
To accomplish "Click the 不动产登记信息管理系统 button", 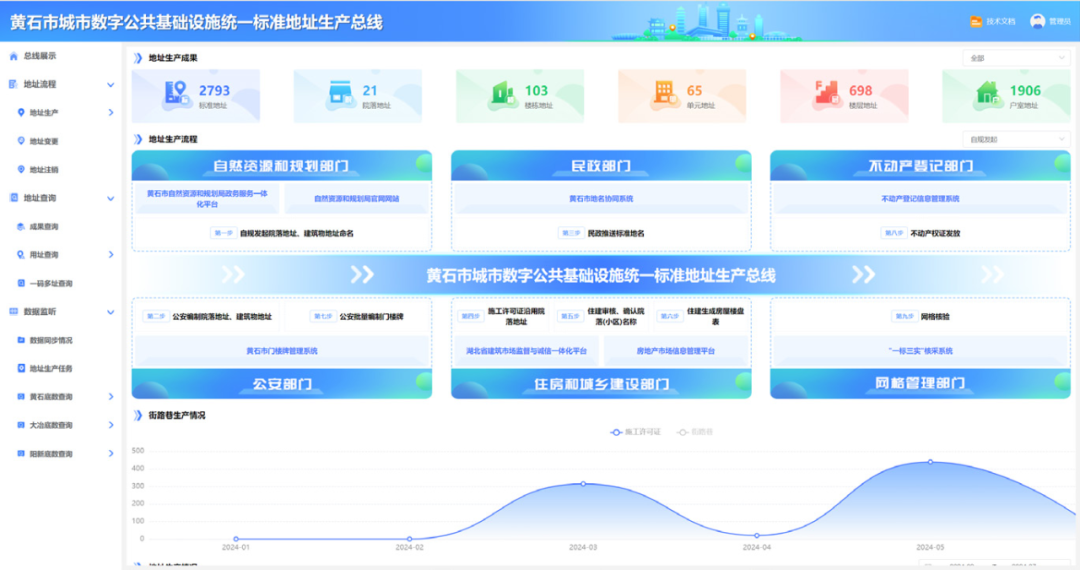I will [x=920, y=199].
